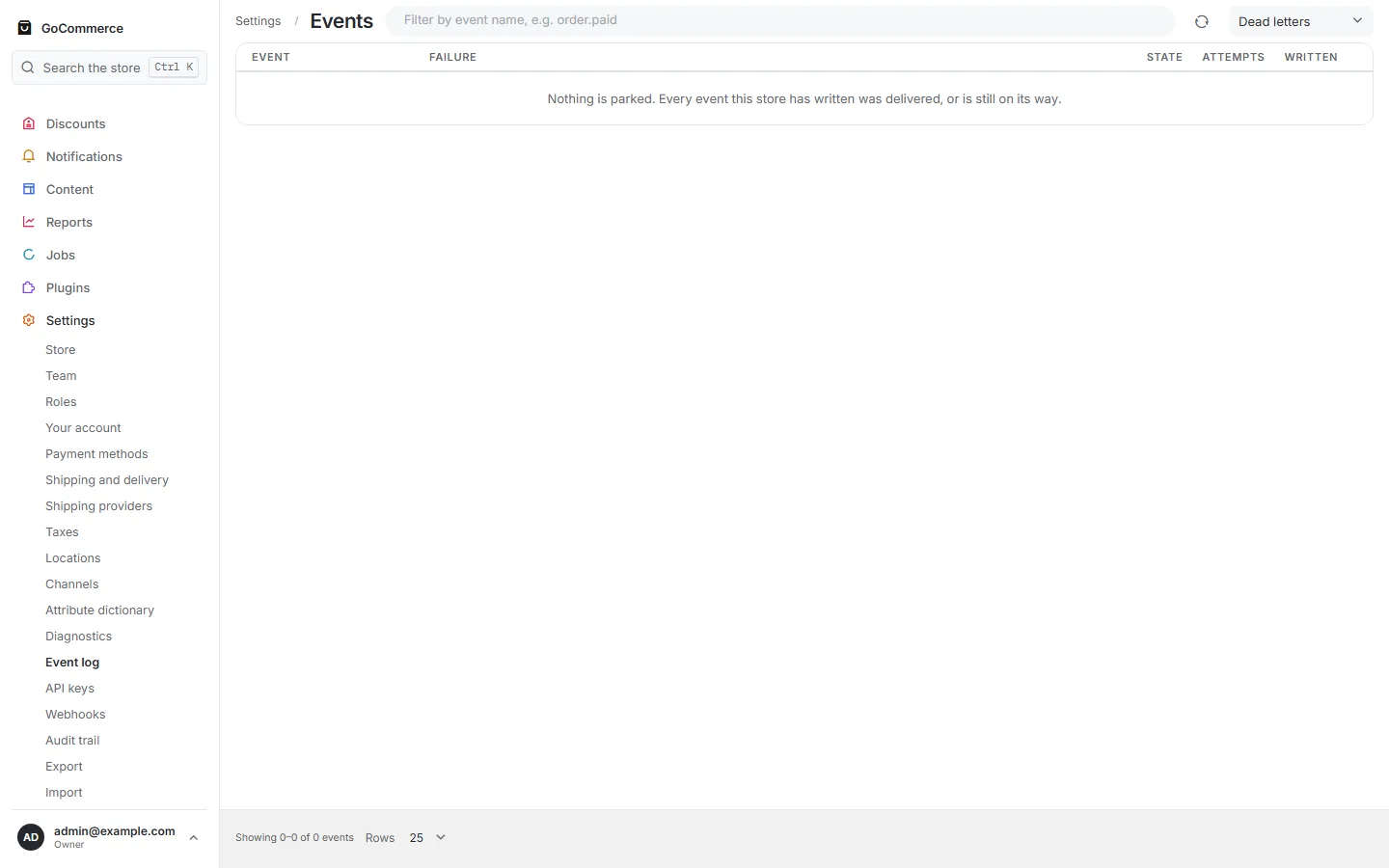The image size is (1389, 868).
Task: Focus the event name filter field
Action: [x=780, y=20]
